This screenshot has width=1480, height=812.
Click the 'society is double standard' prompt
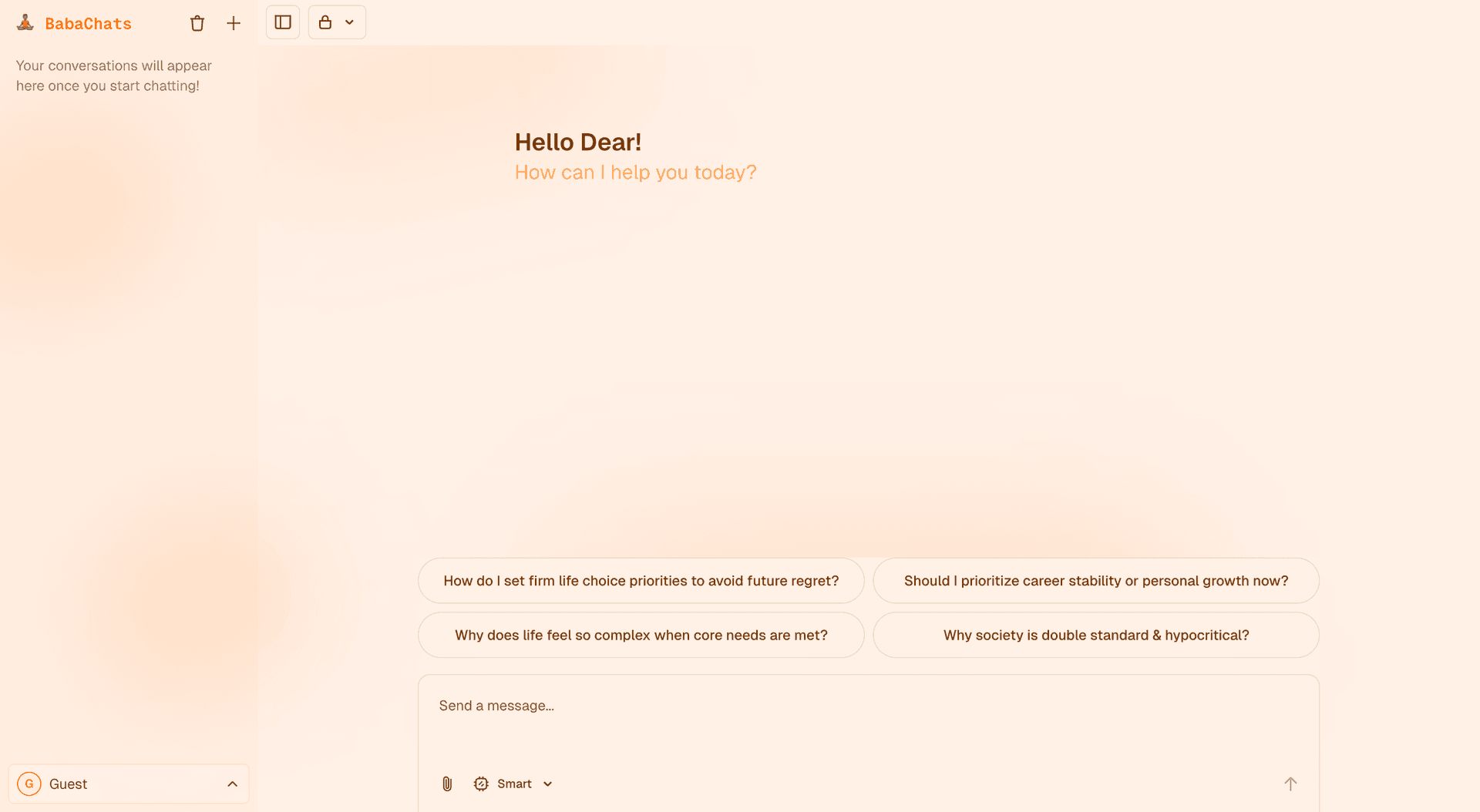[1095, 635]
